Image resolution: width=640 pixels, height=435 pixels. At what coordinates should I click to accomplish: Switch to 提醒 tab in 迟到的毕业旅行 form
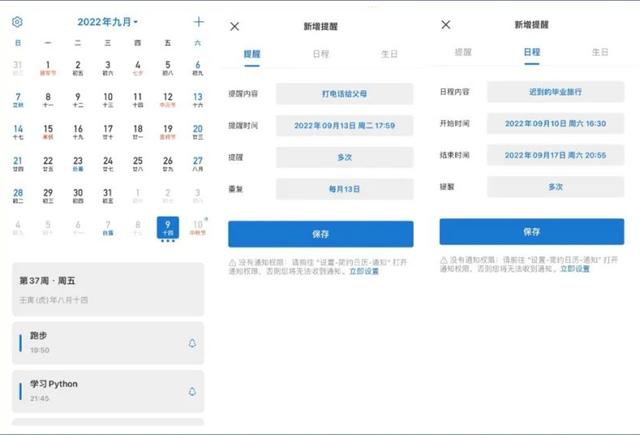click(463, 52)
